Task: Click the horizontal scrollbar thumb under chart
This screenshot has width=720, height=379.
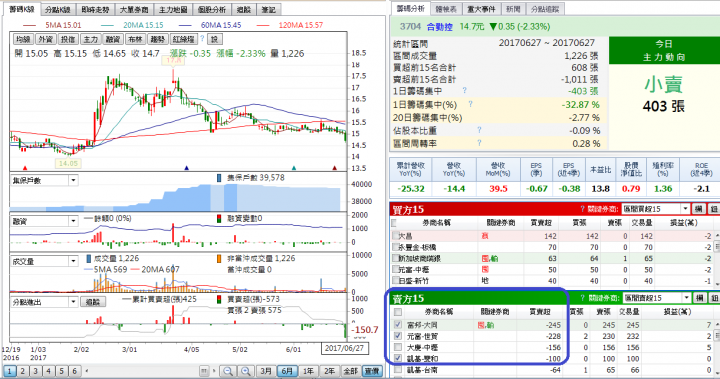Action: [x=204, y=371]
